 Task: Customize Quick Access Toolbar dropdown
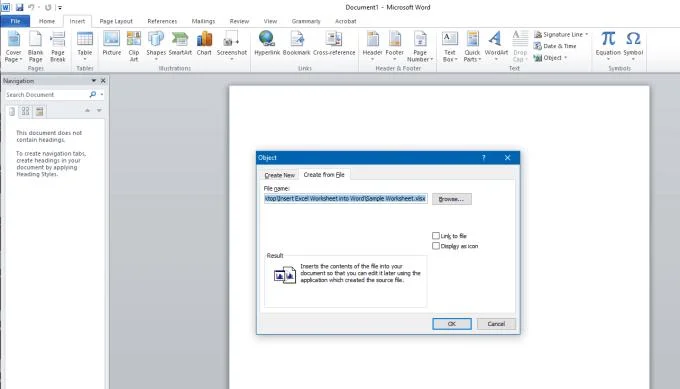[x=60, y=7]
